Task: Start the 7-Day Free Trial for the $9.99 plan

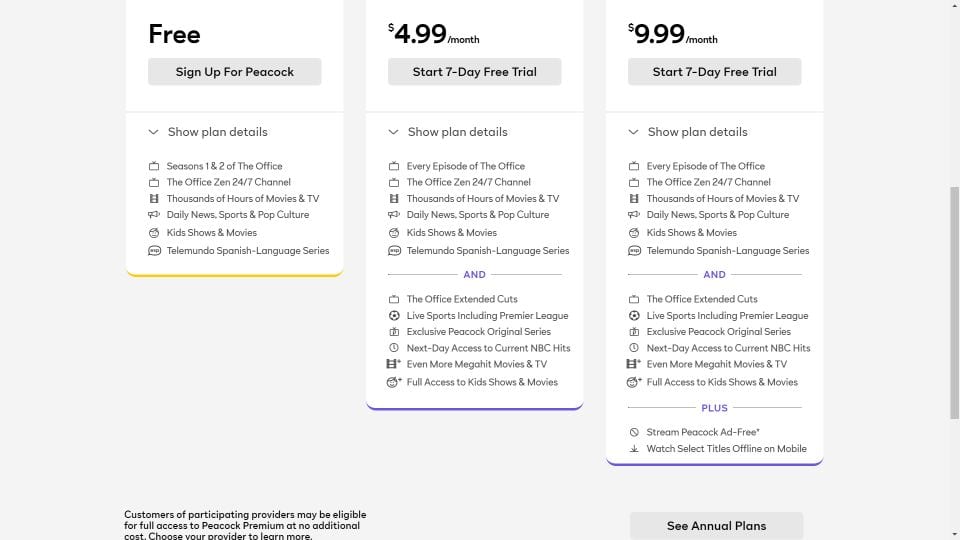Action: coord(714,72)
